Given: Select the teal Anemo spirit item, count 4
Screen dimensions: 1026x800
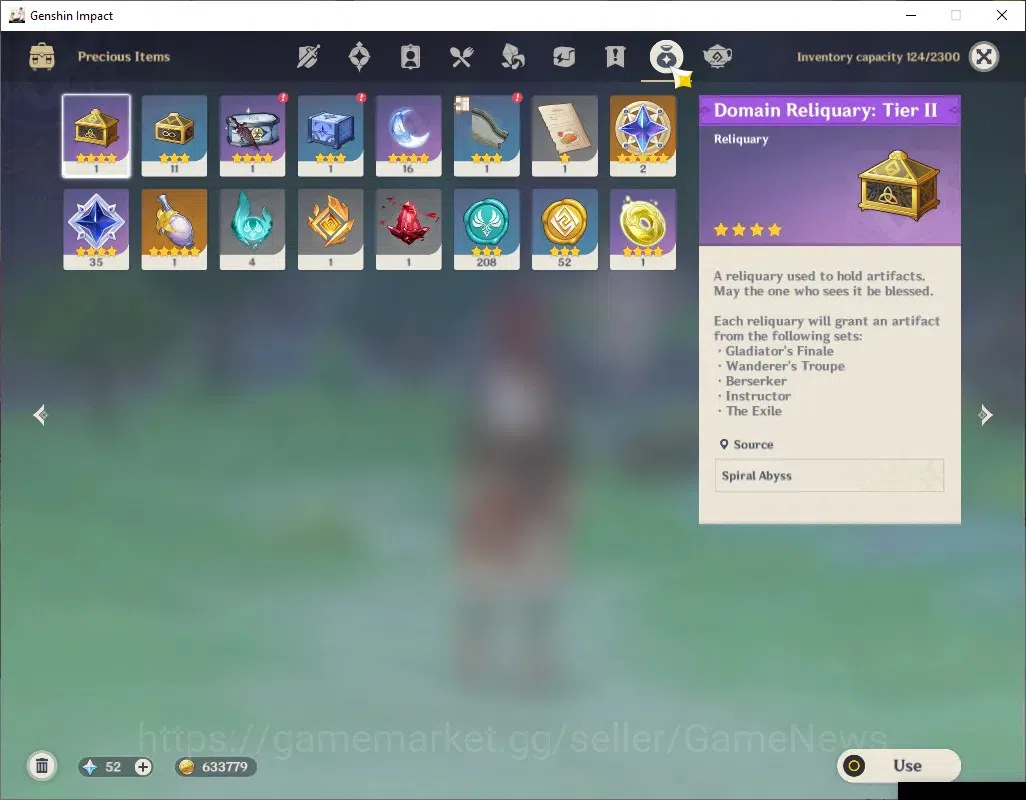Looking at the screenshot, I should [x=253, y=230].
